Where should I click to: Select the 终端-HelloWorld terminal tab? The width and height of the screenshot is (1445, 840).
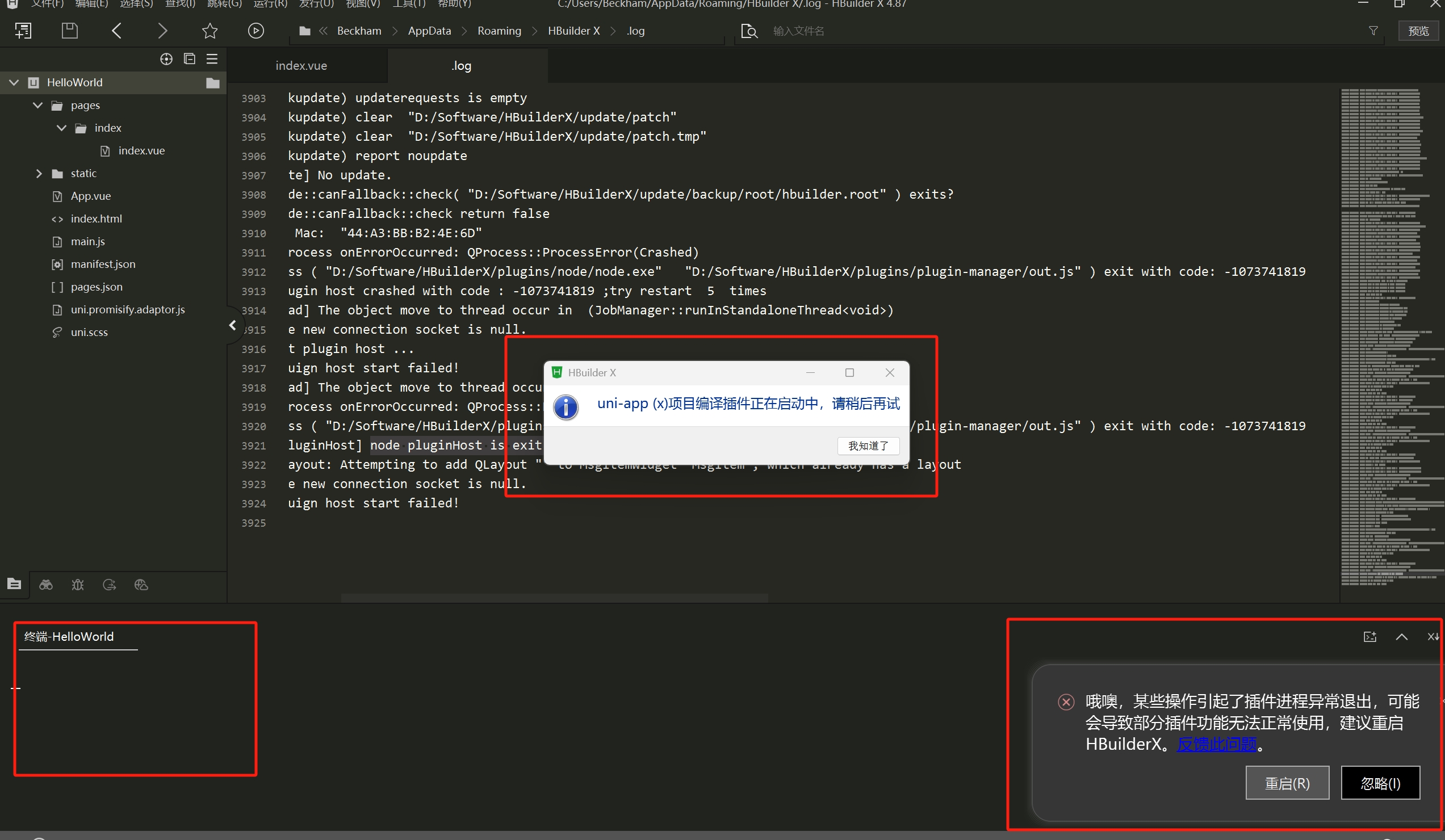pyautogui.click(x=69, y=636)
